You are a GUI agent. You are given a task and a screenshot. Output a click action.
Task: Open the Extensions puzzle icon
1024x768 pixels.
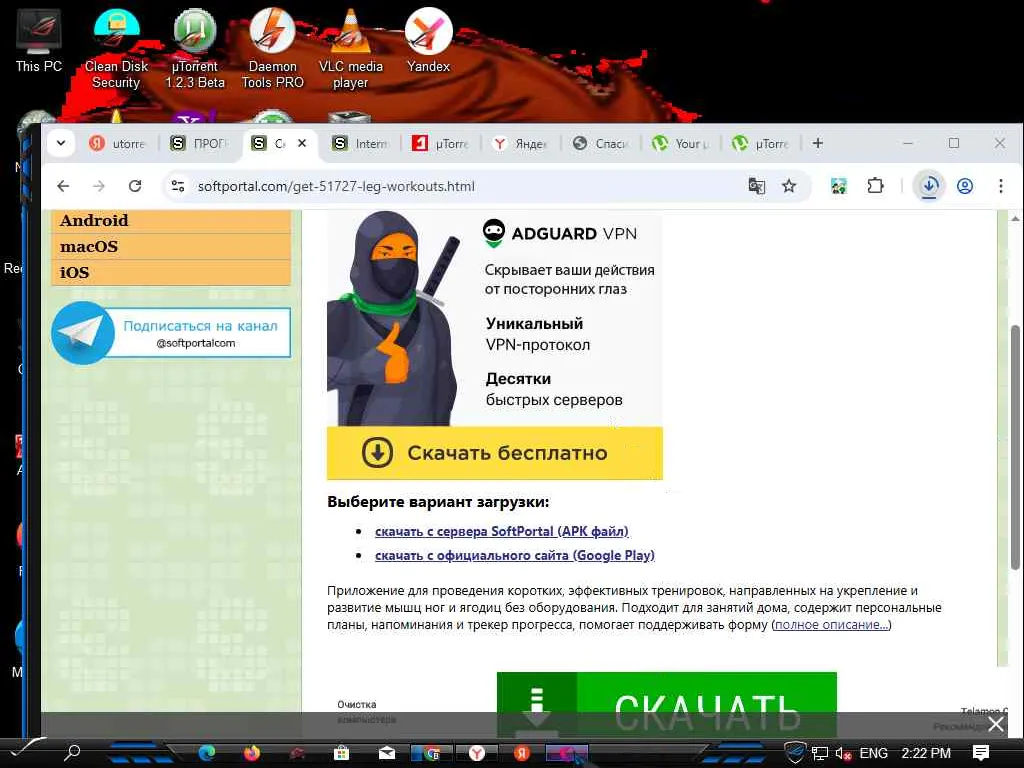click(875, 186)
